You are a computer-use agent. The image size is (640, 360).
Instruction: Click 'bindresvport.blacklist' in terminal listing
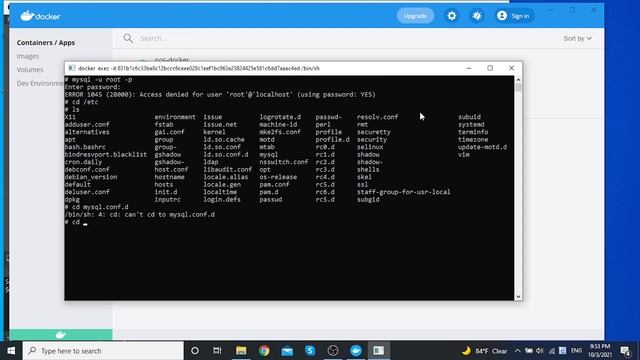(106, 155)
